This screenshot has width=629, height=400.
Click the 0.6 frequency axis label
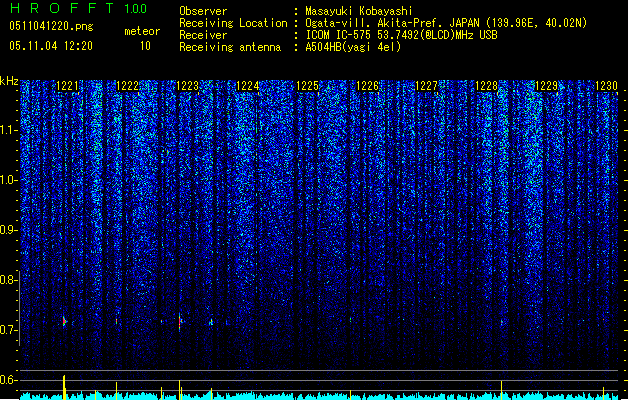point(9,380)
